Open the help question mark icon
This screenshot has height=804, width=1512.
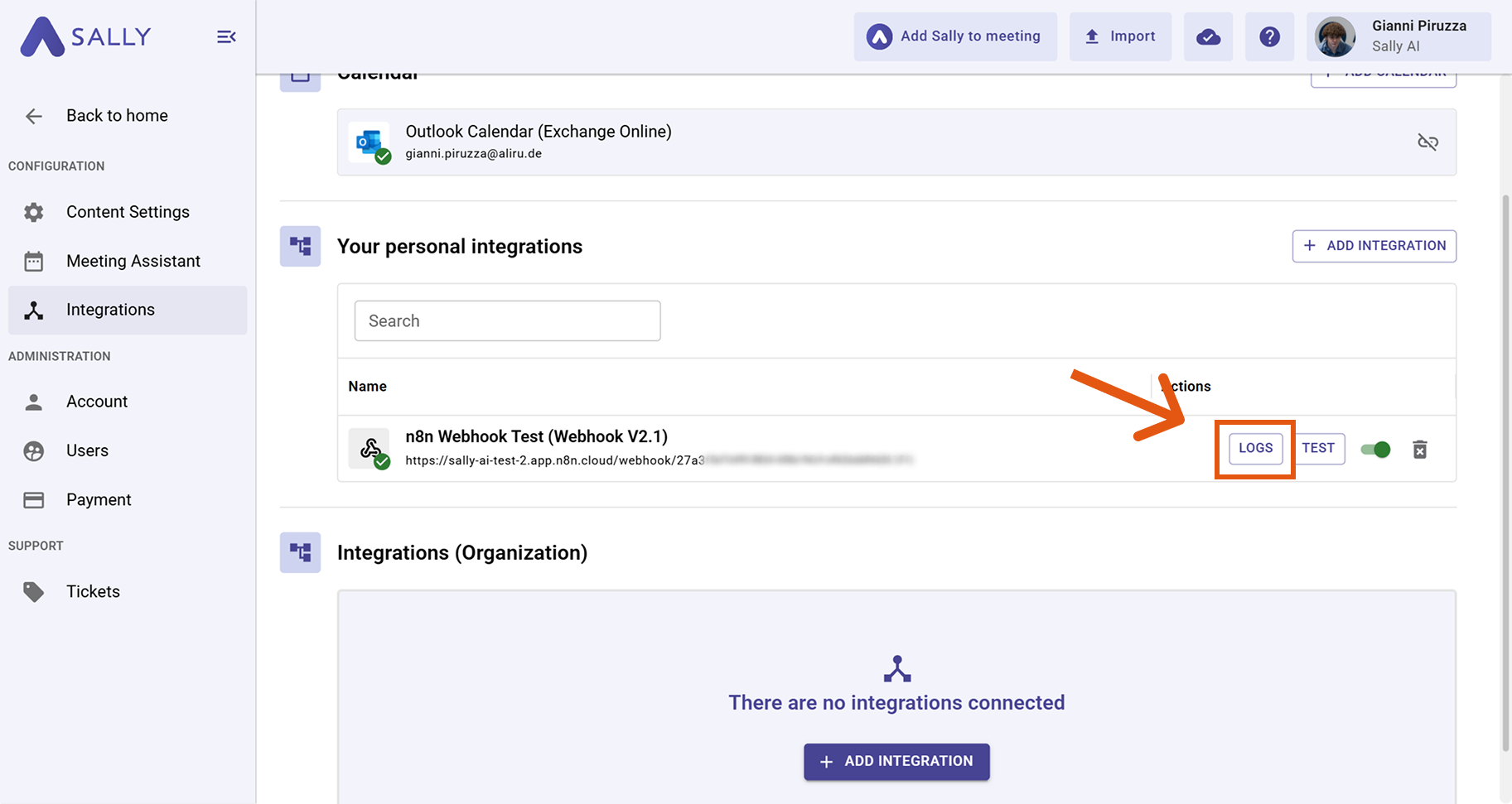coord(1269,36)
